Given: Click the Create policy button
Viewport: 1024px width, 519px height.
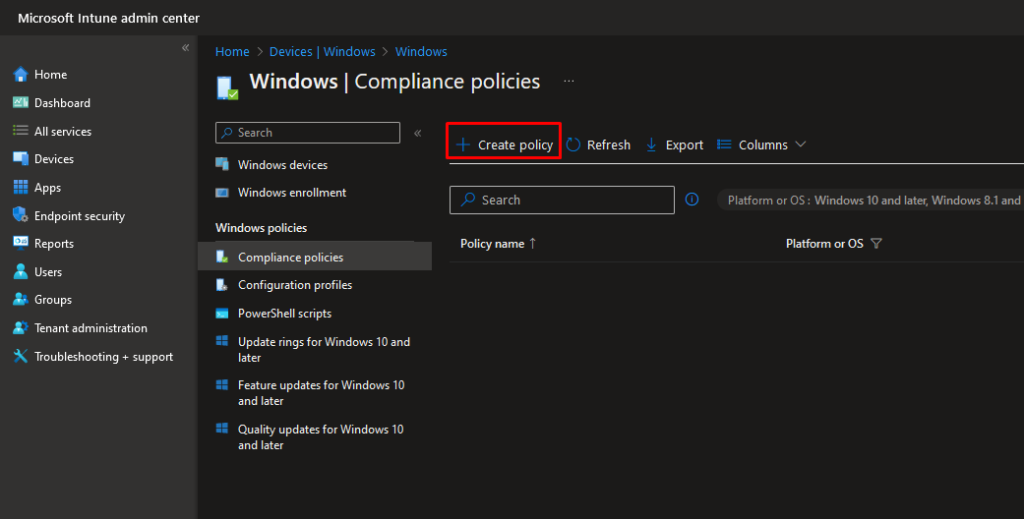Looking at the screenshot, I should click(504, 141).
